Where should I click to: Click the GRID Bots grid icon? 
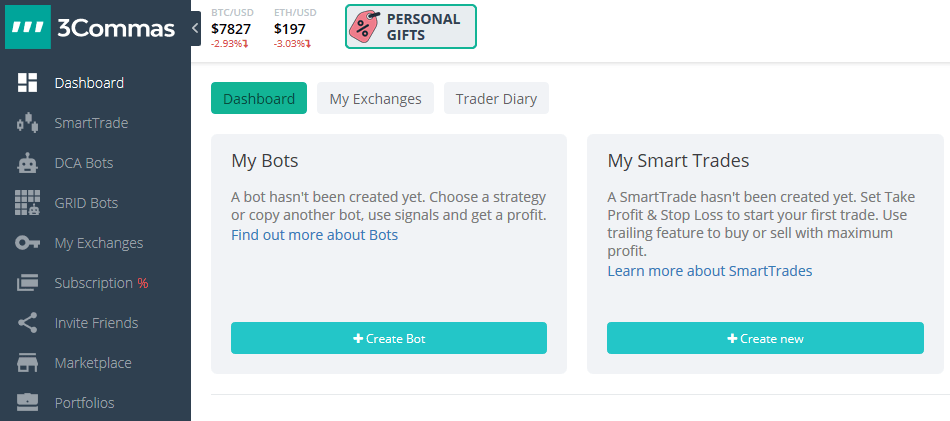pyautogui.click(x=27, y=203)
